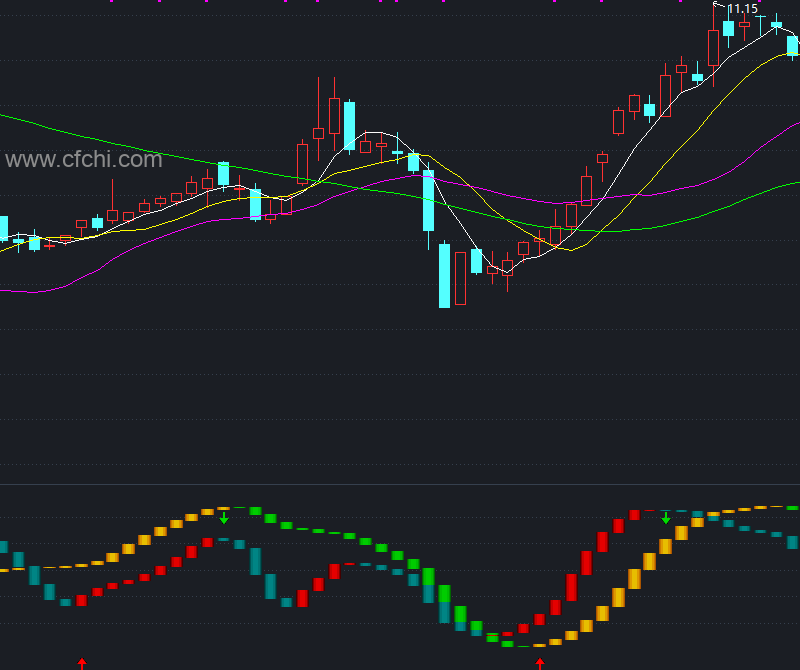Screen dimensions: 800x670
Task: Select the left green down-arrow sell signal
Action: click(224, 518)
